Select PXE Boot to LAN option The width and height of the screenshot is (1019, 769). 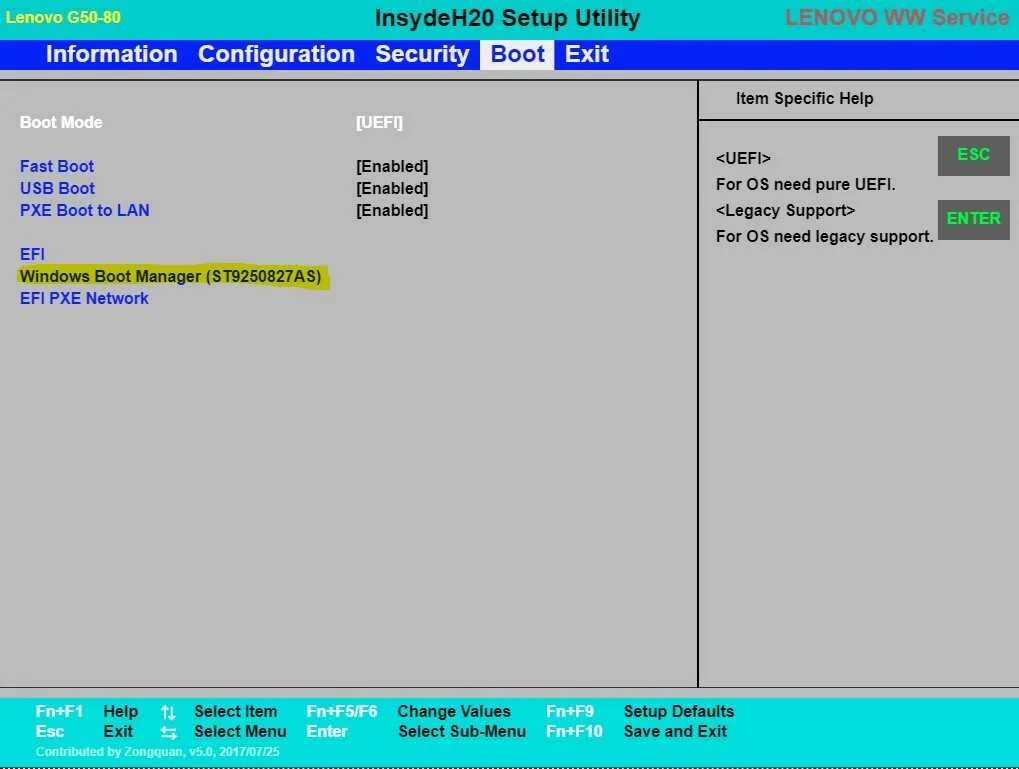(84, 211)
